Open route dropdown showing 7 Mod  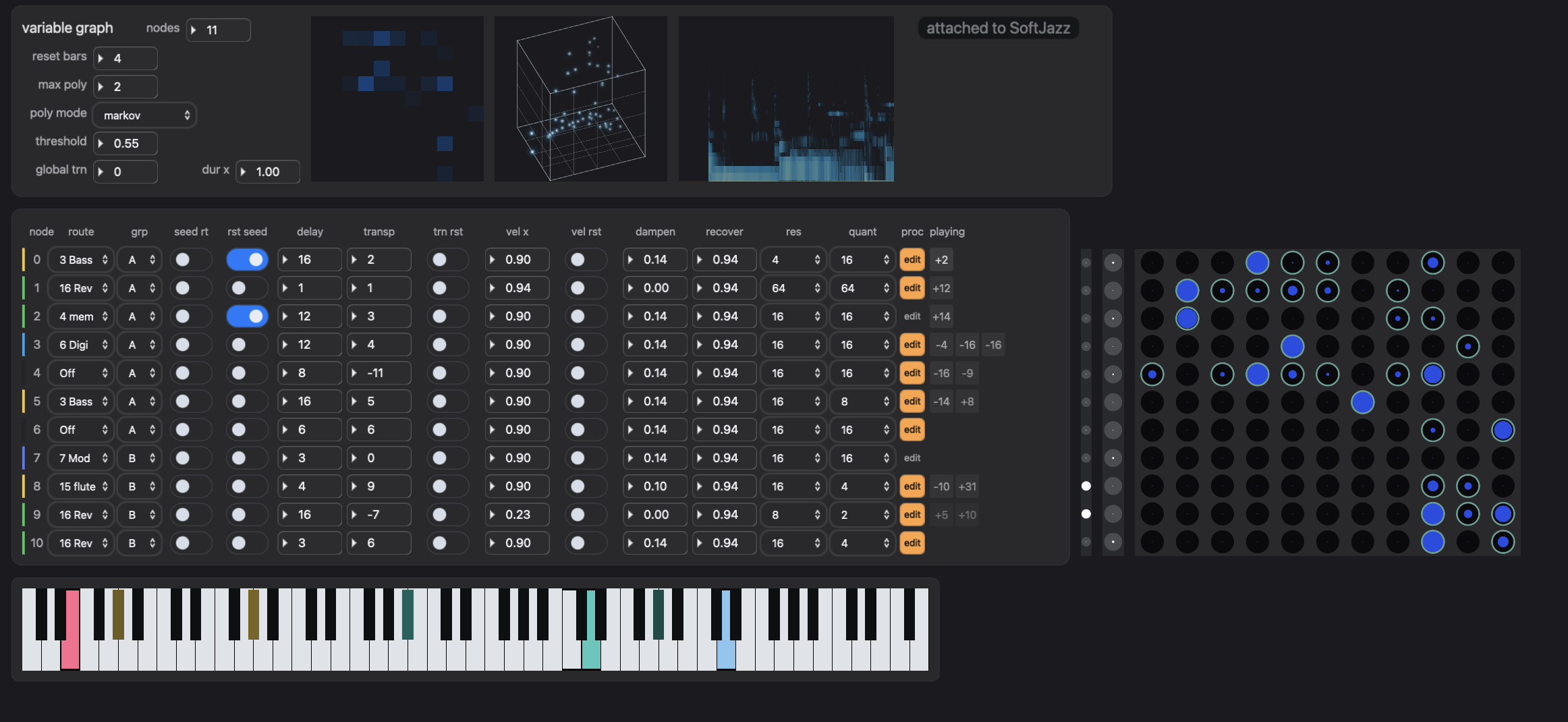click(80, 458)
